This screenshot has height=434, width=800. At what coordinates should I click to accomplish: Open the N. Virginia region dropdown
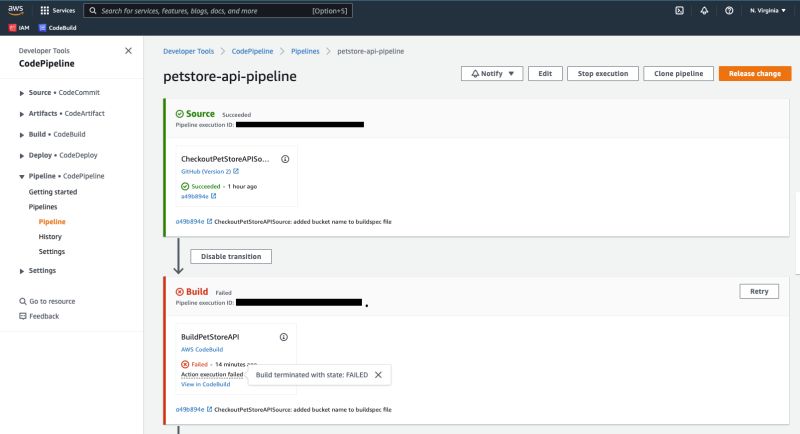click(767, 10)
